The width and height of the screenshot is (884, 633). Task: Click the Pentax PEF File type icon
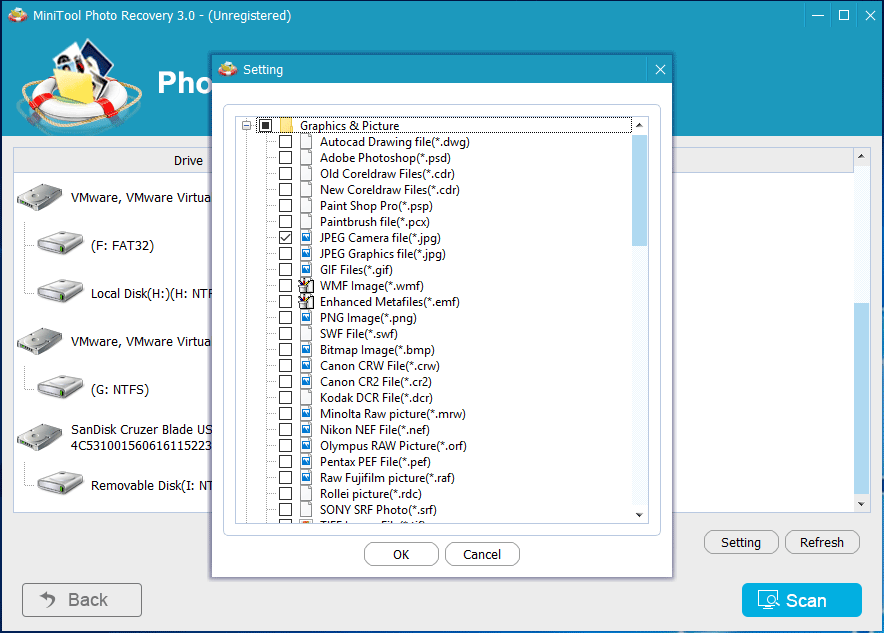(x=306, y=461)
